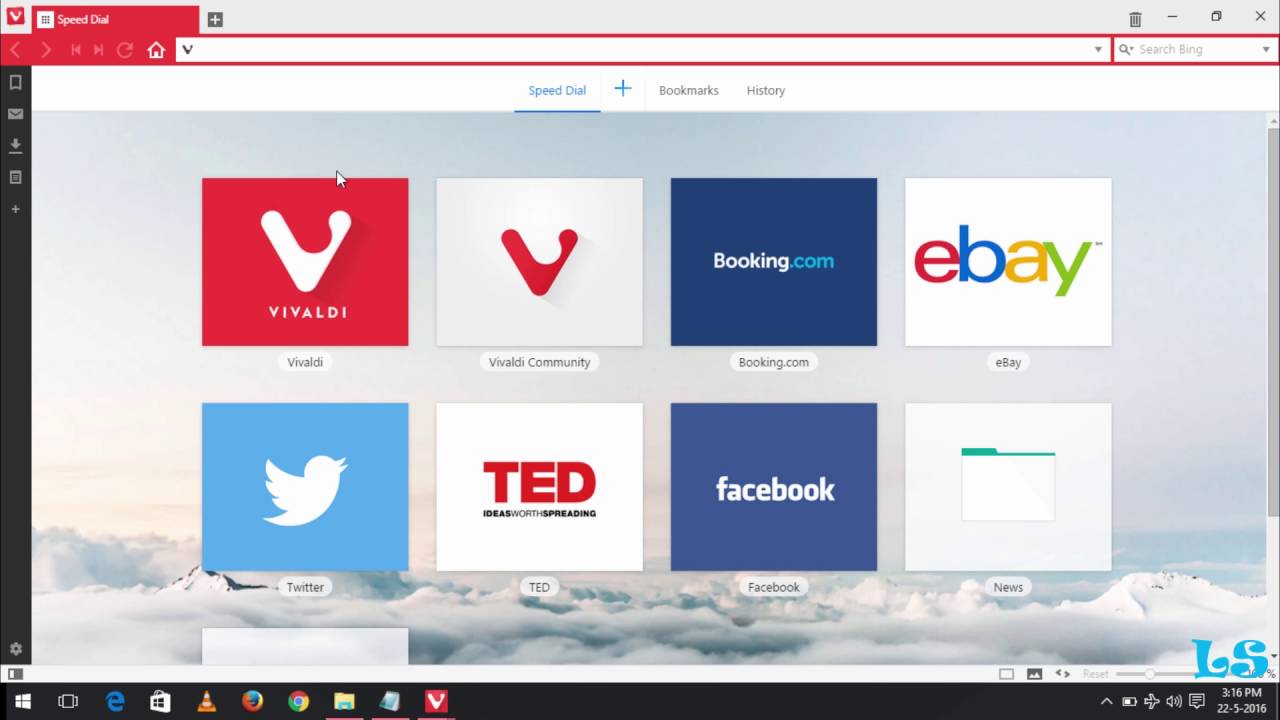The width and height of the screenshot is (1280, 720).
Task: Reload the current page
Action: click(x=125, y=49)
